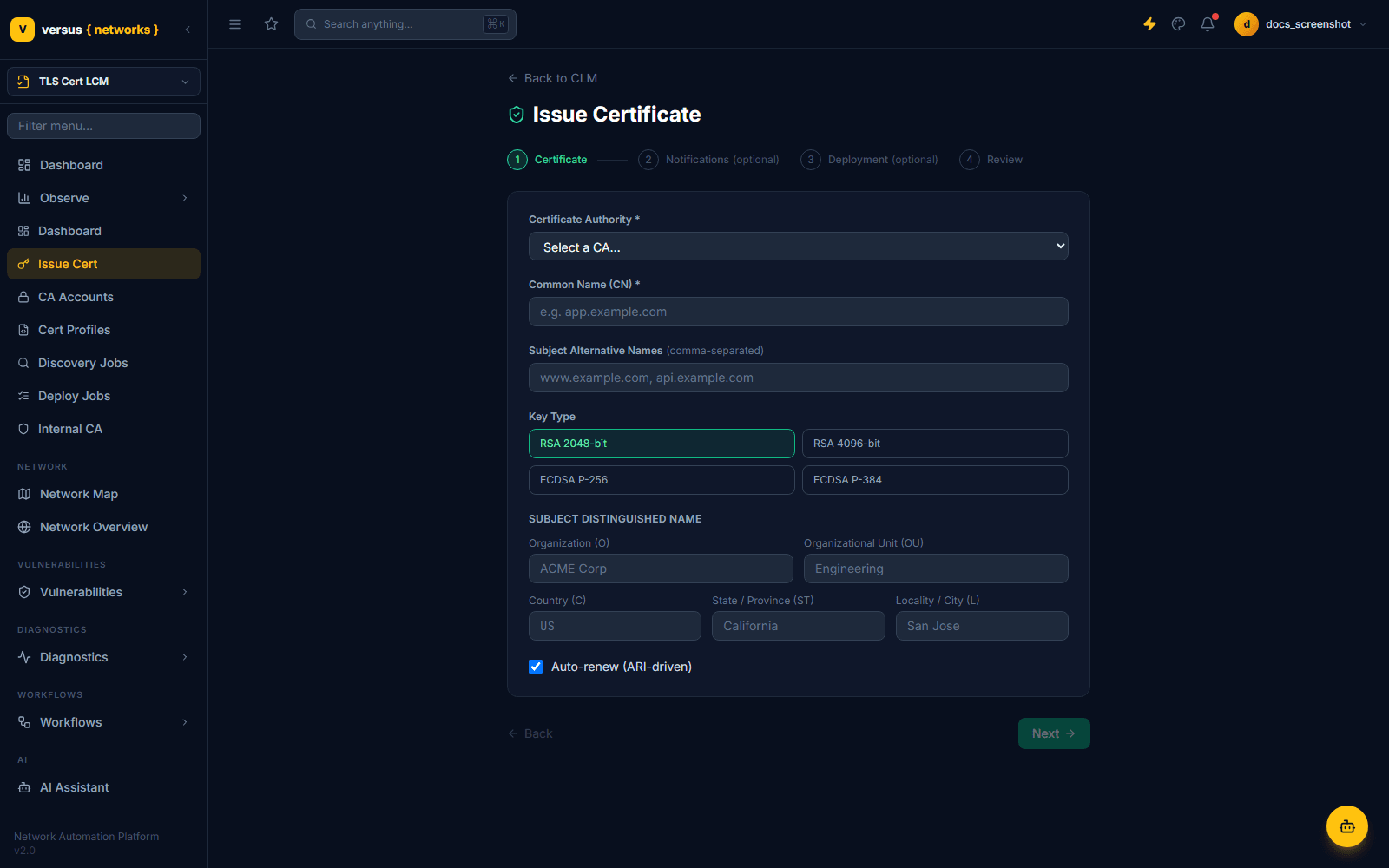Select RSA 4096-bit key type
The height and width of the screenshot is (868, 1389).
[935, 444]
